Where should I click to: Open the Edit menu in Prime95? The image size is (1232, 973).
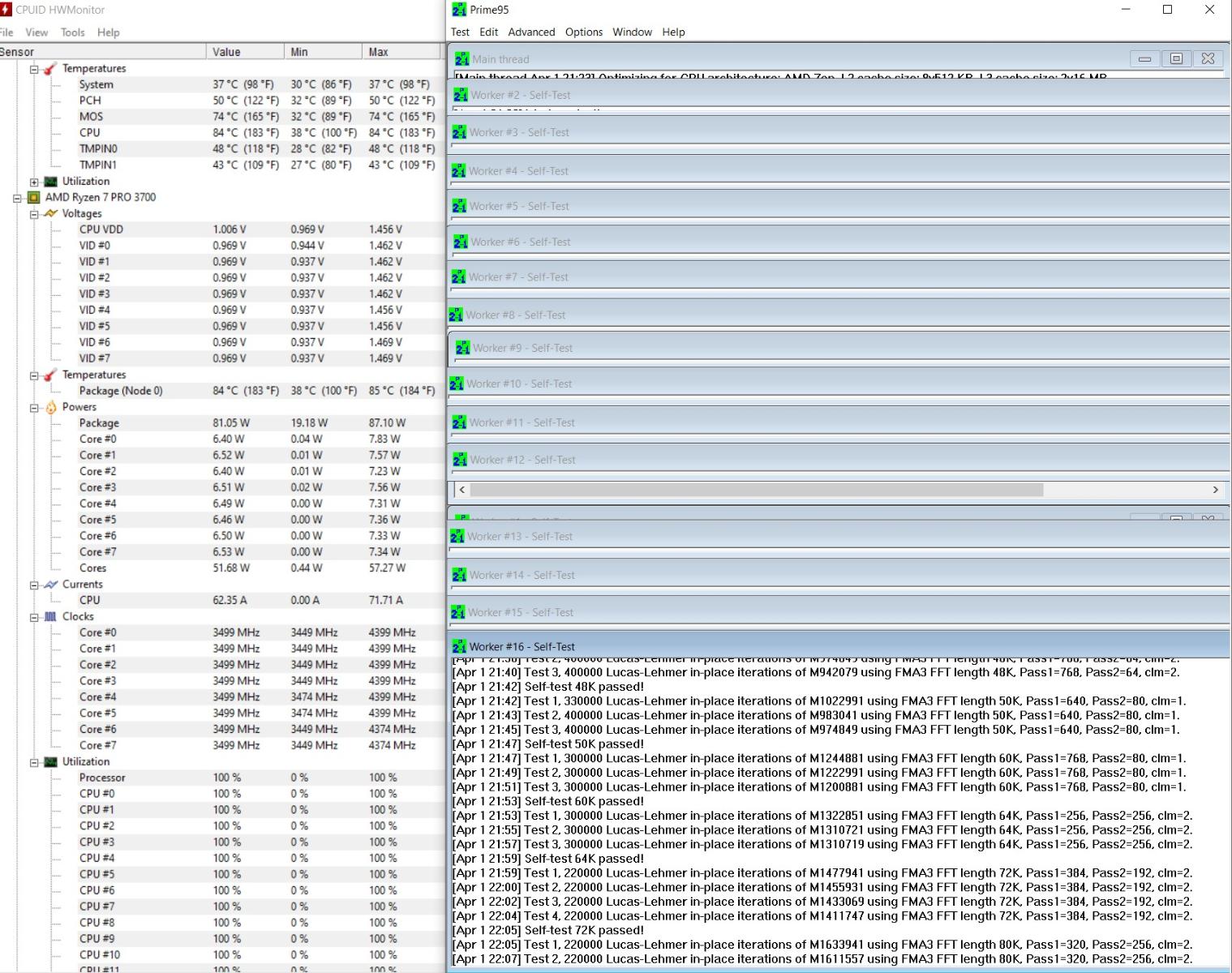click(488, 32)
